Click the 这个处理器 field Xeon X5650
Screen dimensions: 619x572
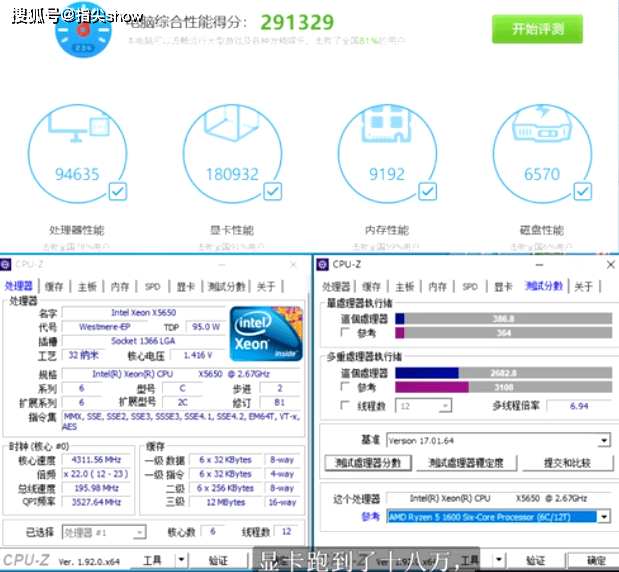(x=499, y=499)
